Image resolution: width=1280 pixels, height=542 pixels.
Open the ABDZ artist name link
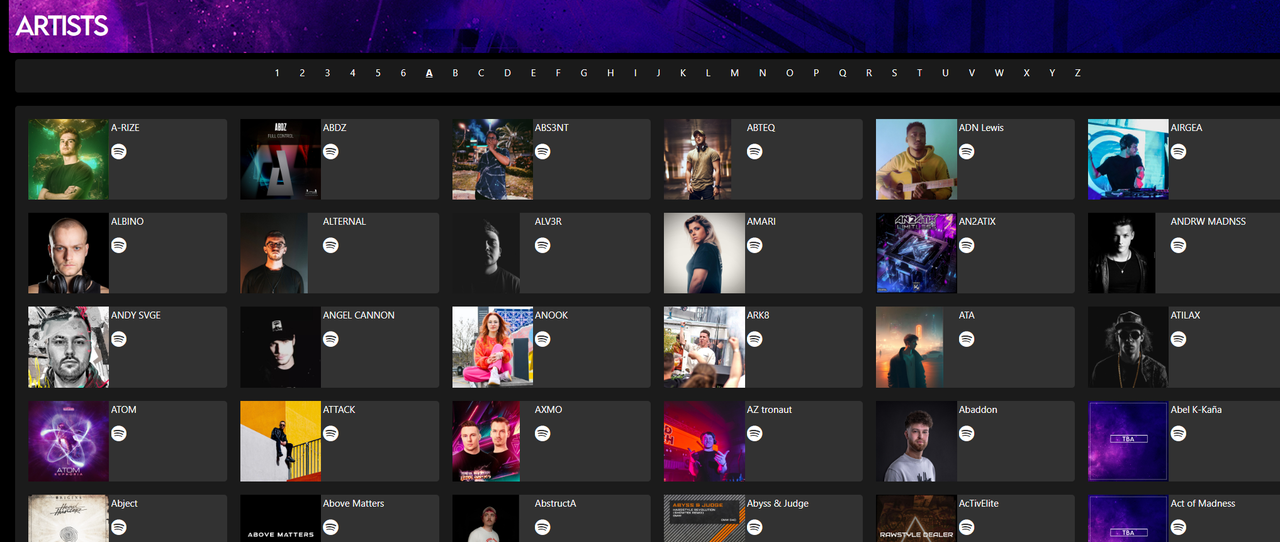pos(335,128)
